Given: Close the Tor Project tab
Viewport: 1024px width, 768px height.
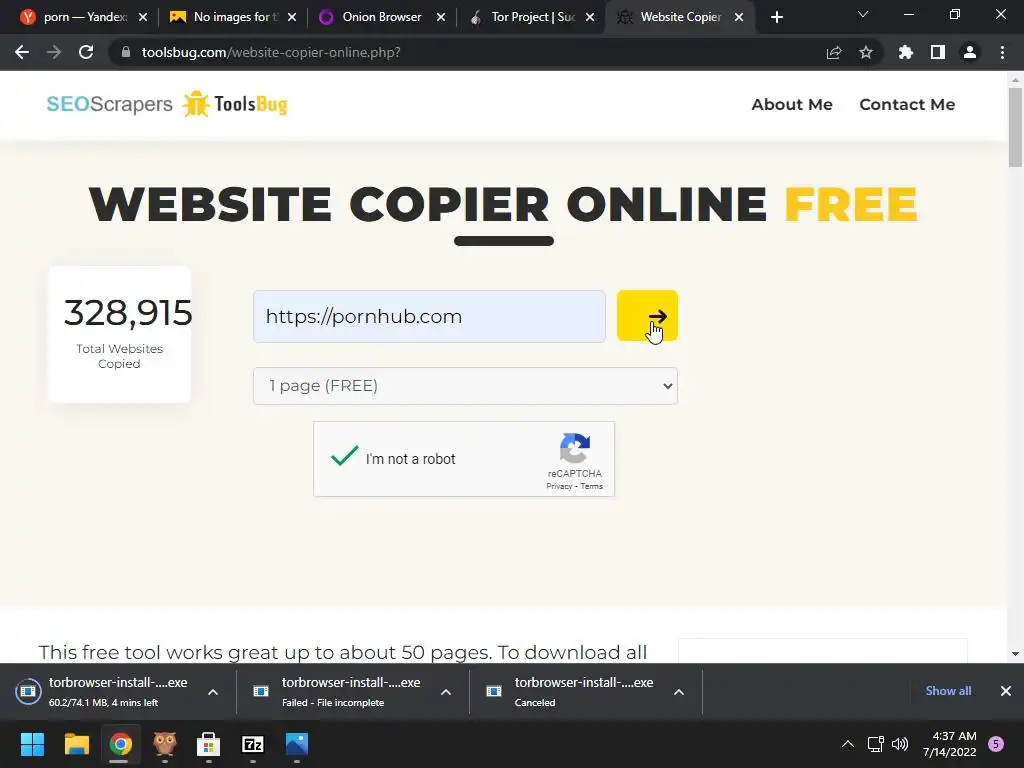Looking at the screenshot, I should [x=590, y=17].
